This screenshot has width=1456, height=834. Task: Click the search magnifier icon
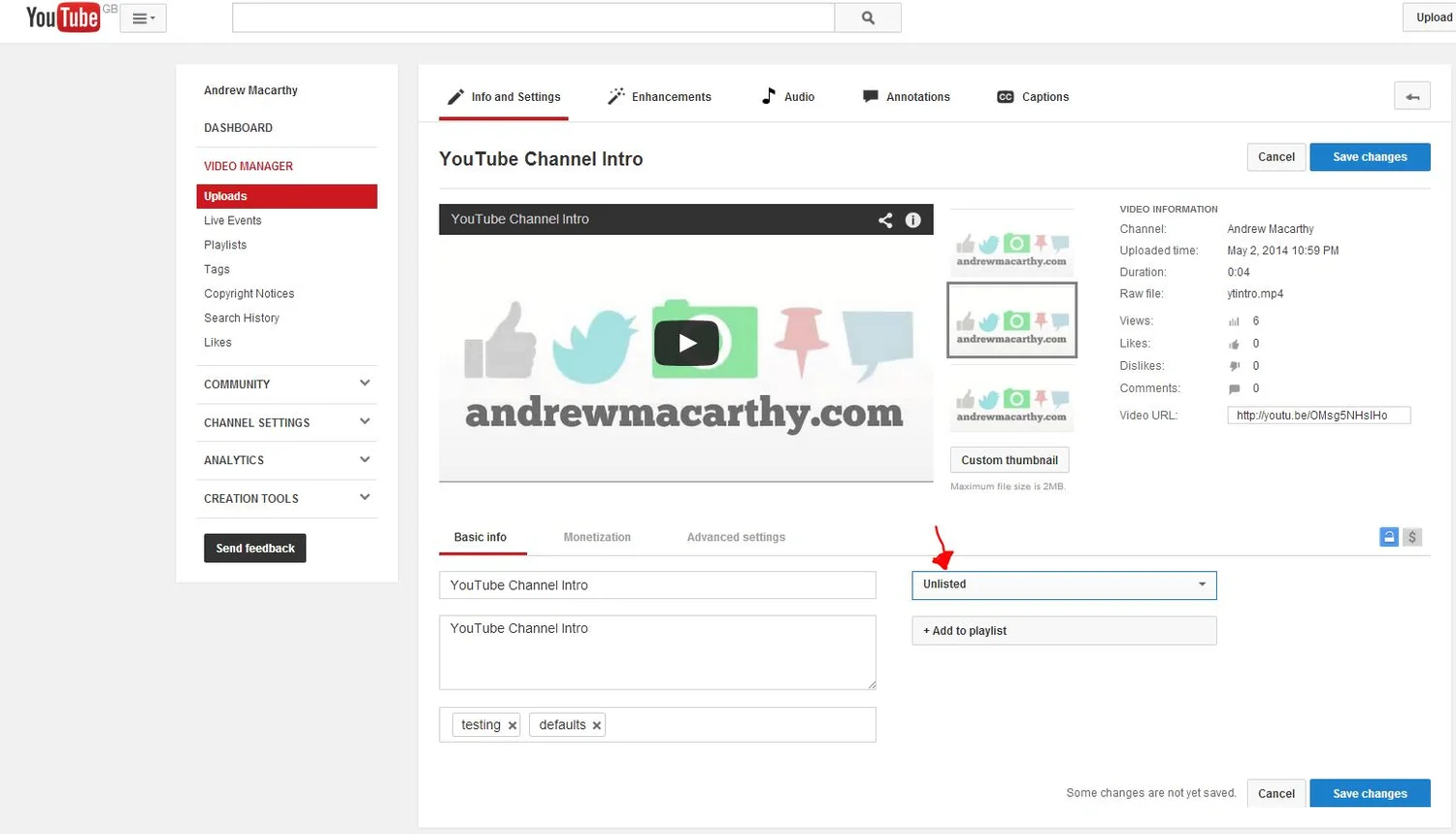point(867,17)
